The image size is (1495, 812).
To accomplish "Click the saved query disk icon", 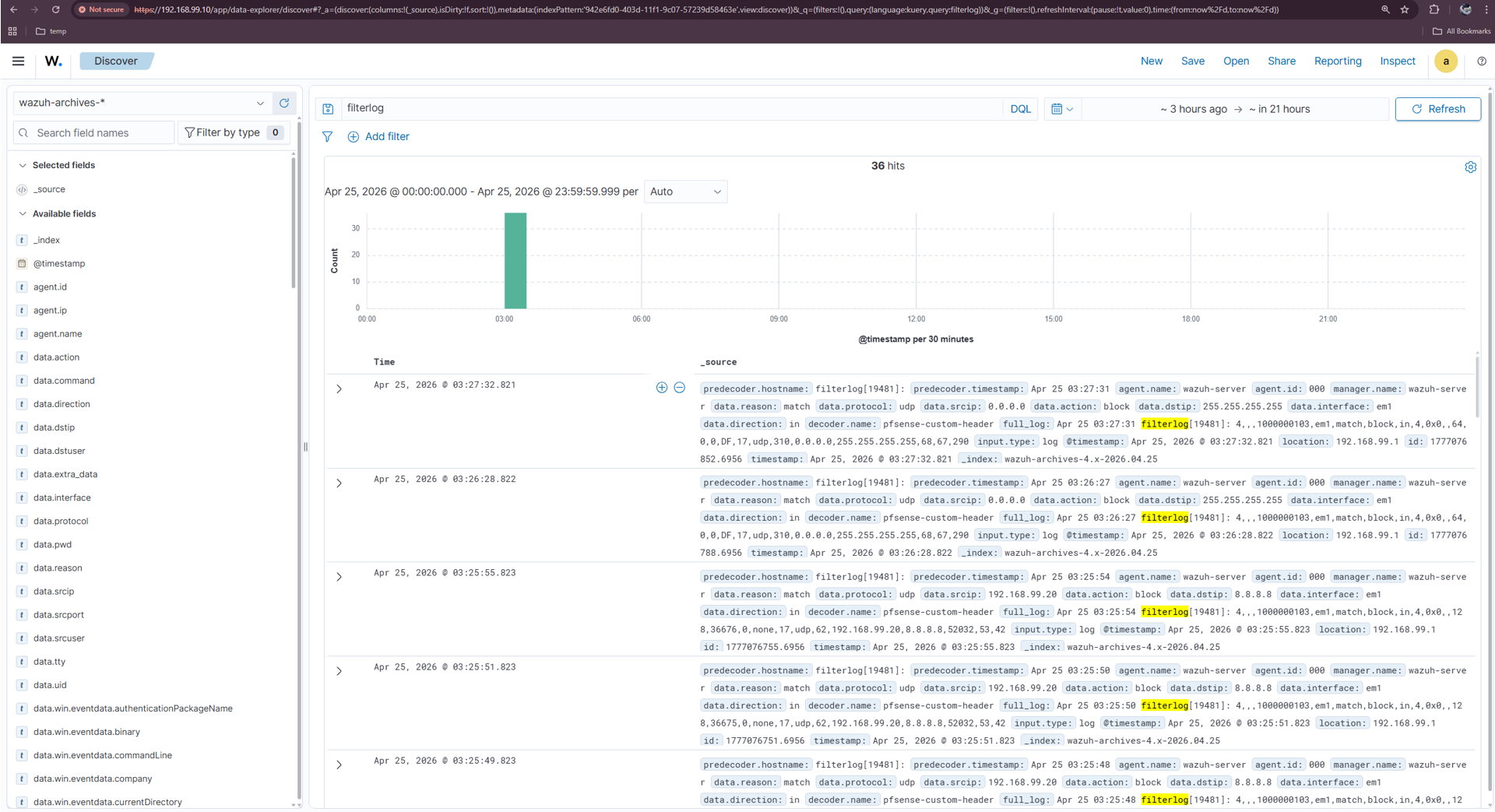I will (328, 109).
